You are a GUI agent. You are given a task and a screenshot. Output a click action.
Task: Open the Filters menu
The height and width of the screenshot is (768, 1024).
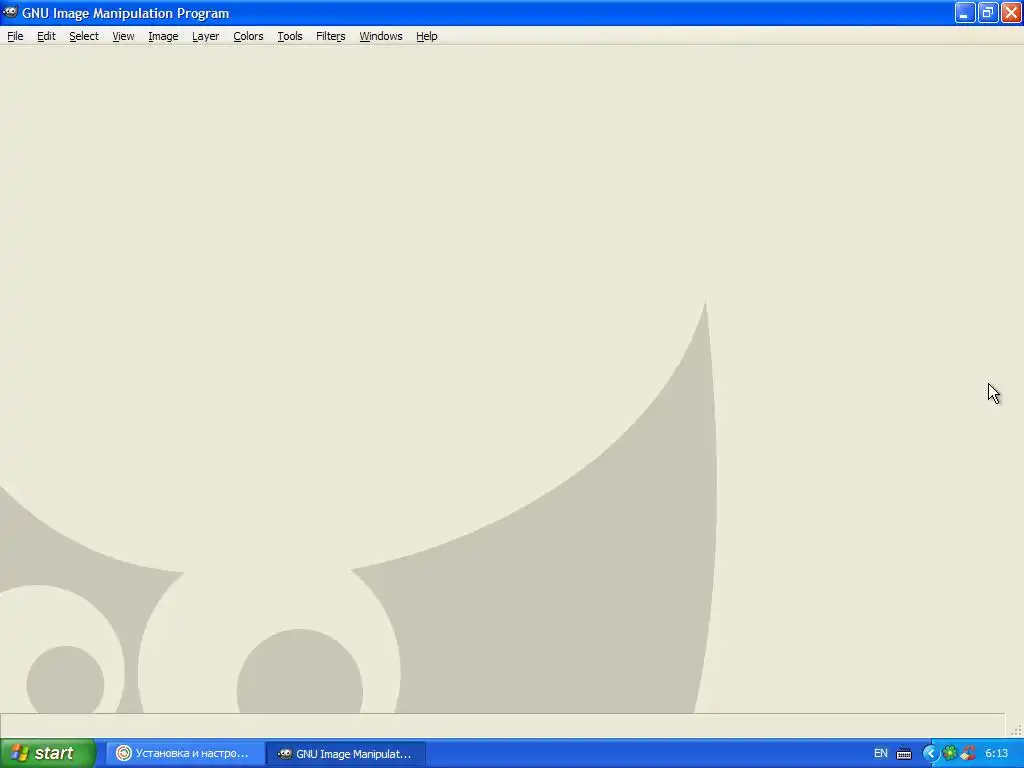coord(330,37)
